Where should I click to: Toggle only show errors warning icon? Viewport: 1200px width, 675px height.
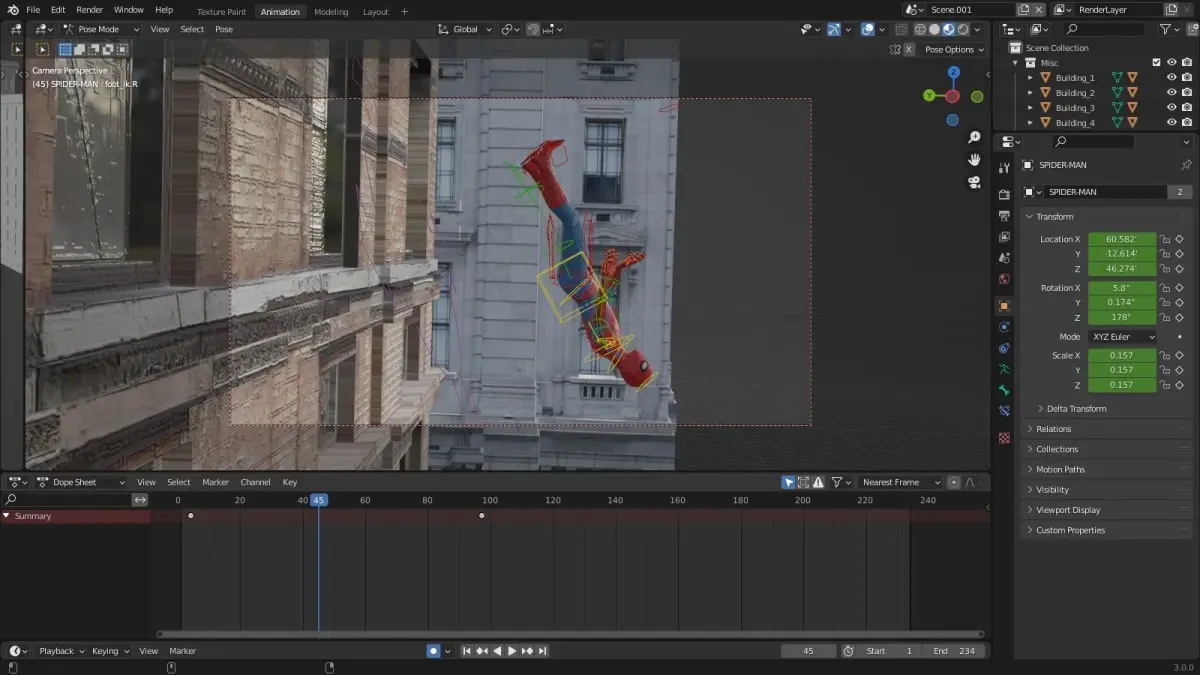[x=817, y=482]
